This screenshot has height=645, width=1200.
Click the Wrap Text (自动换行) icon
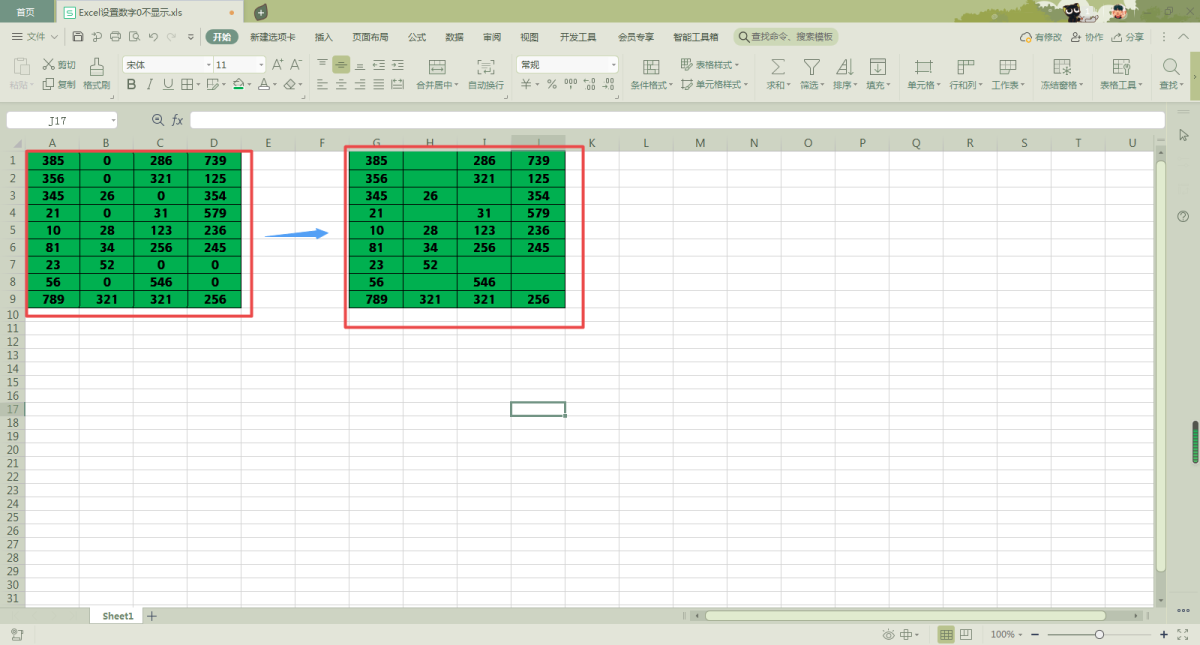click(x=486, y=67)
